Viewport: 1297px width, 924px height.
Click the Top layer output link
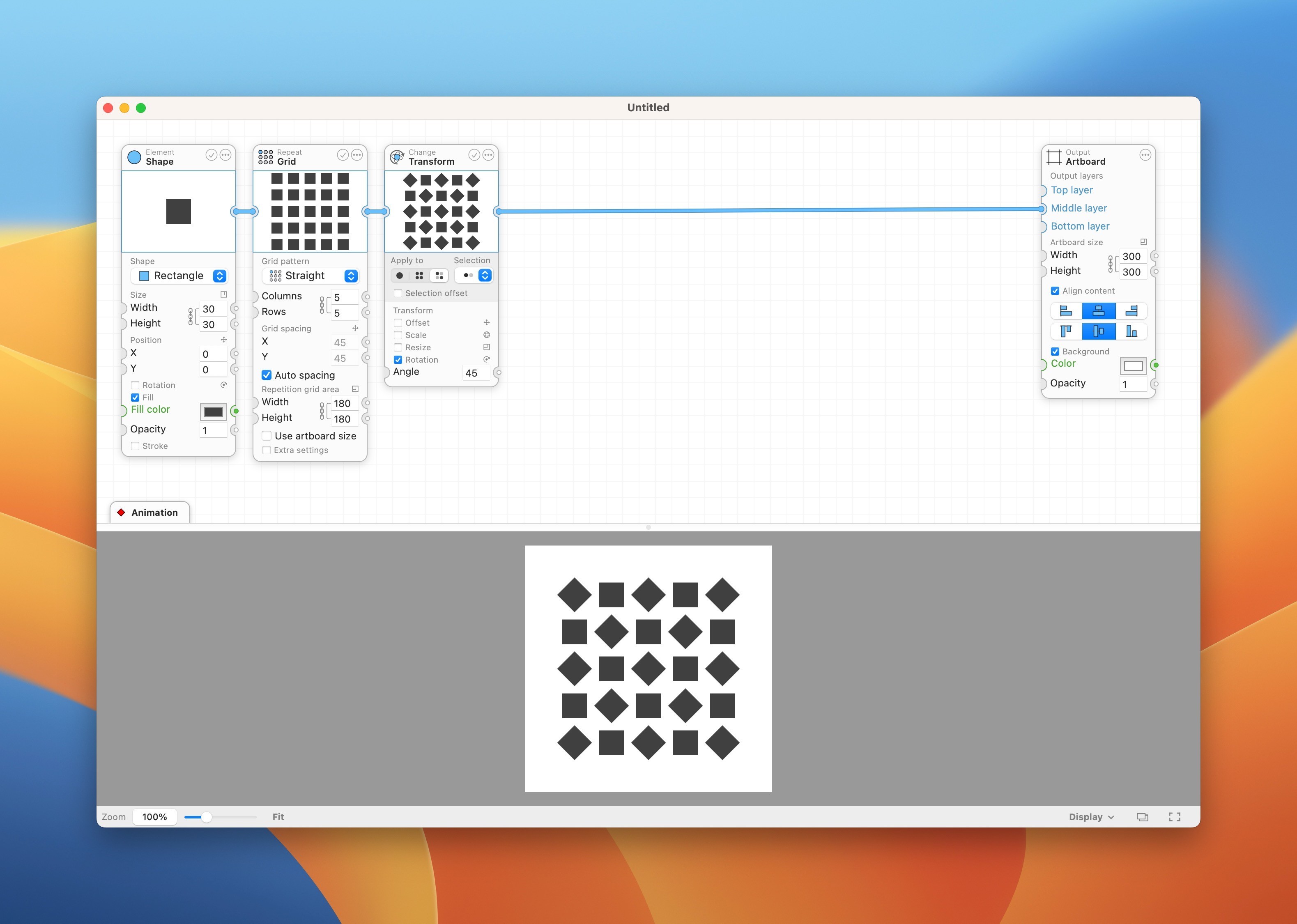point(1071,190)
